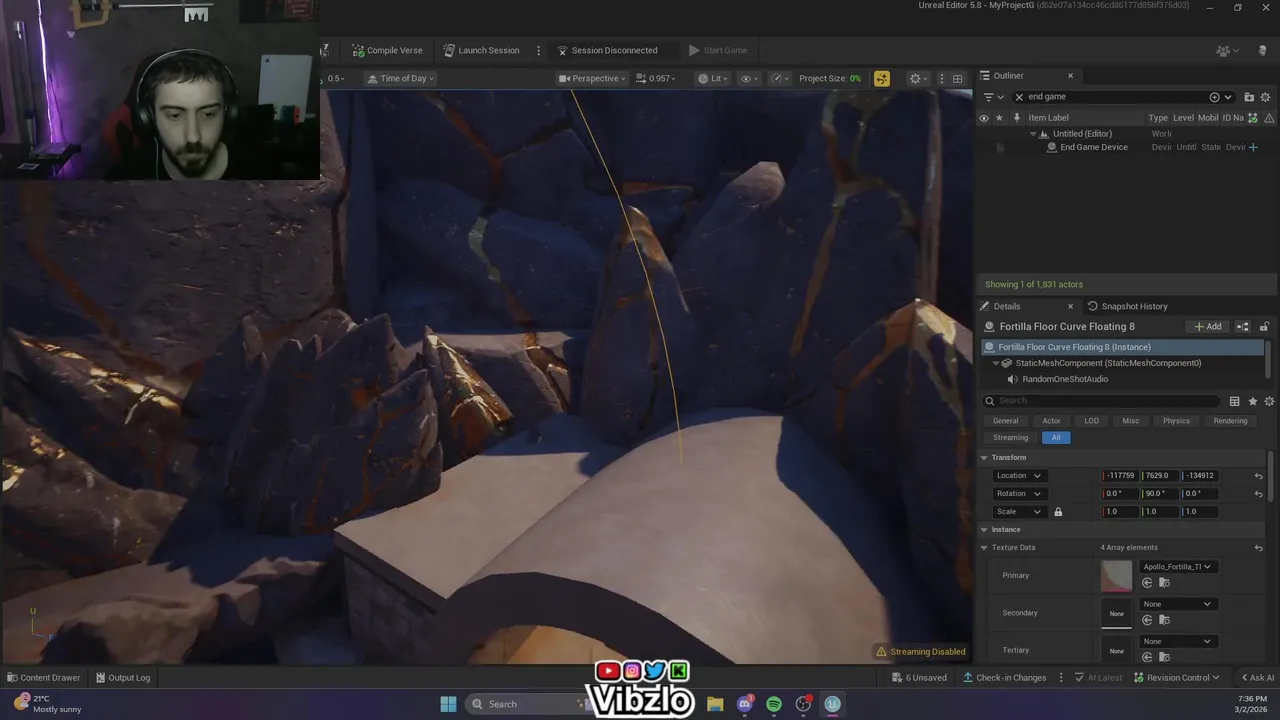Open Snapshot History tab

1128,306
